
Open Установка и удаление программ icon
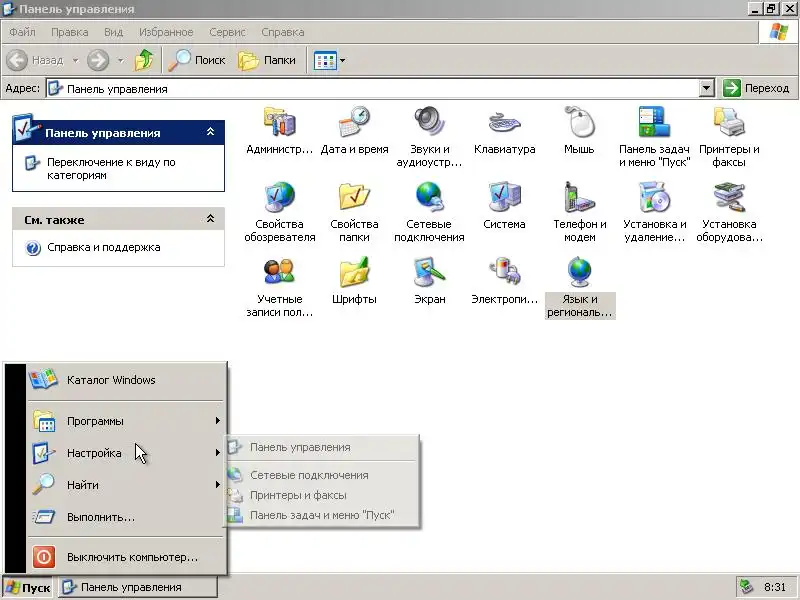click(654, 211)
